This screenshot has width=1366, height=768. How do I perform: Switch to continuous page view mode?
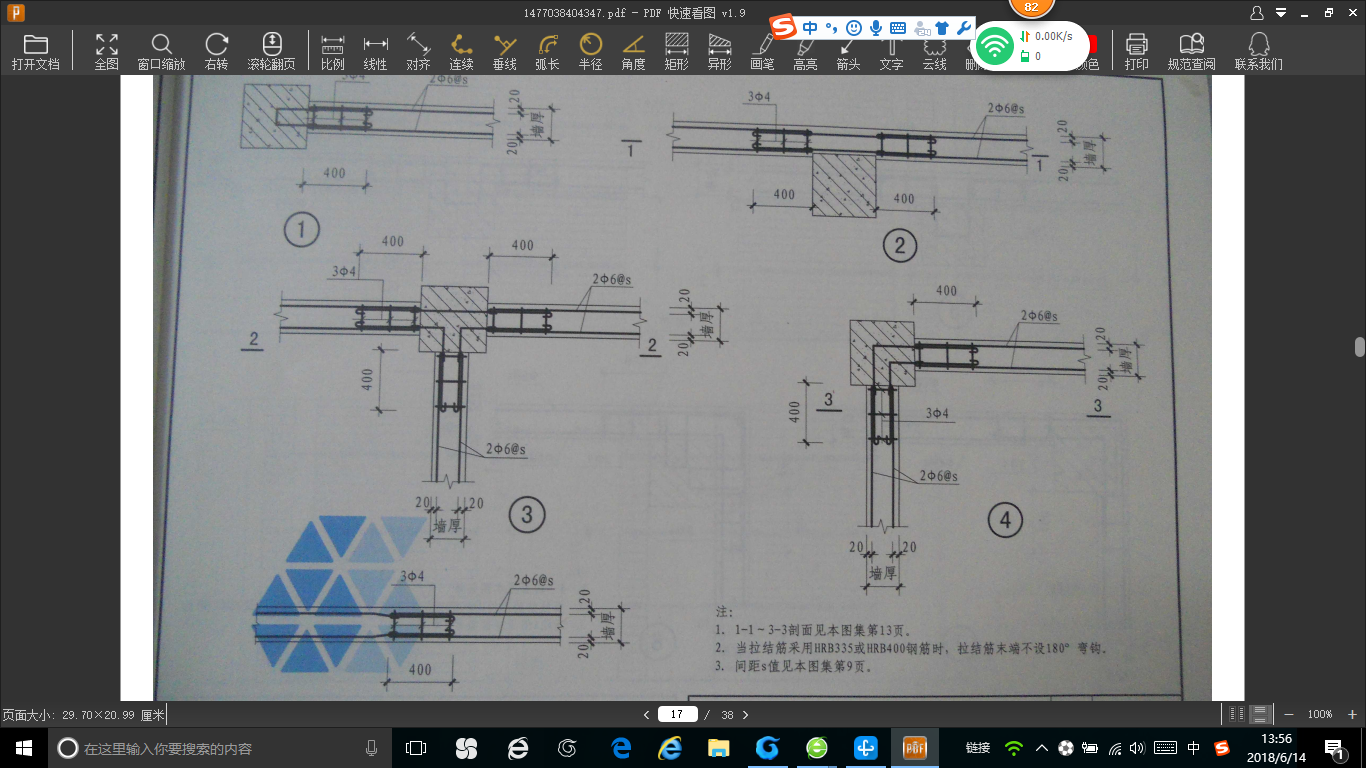[x=1261, y=714]
